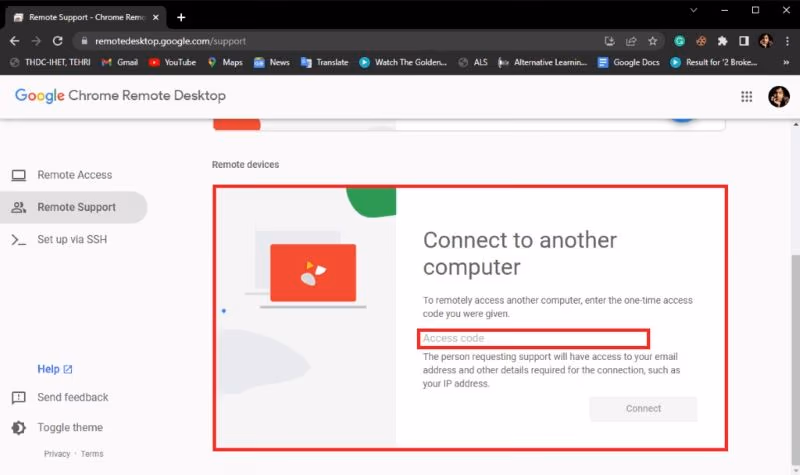
Task: Focus the Access code input field
Action: tap(534, 339)
